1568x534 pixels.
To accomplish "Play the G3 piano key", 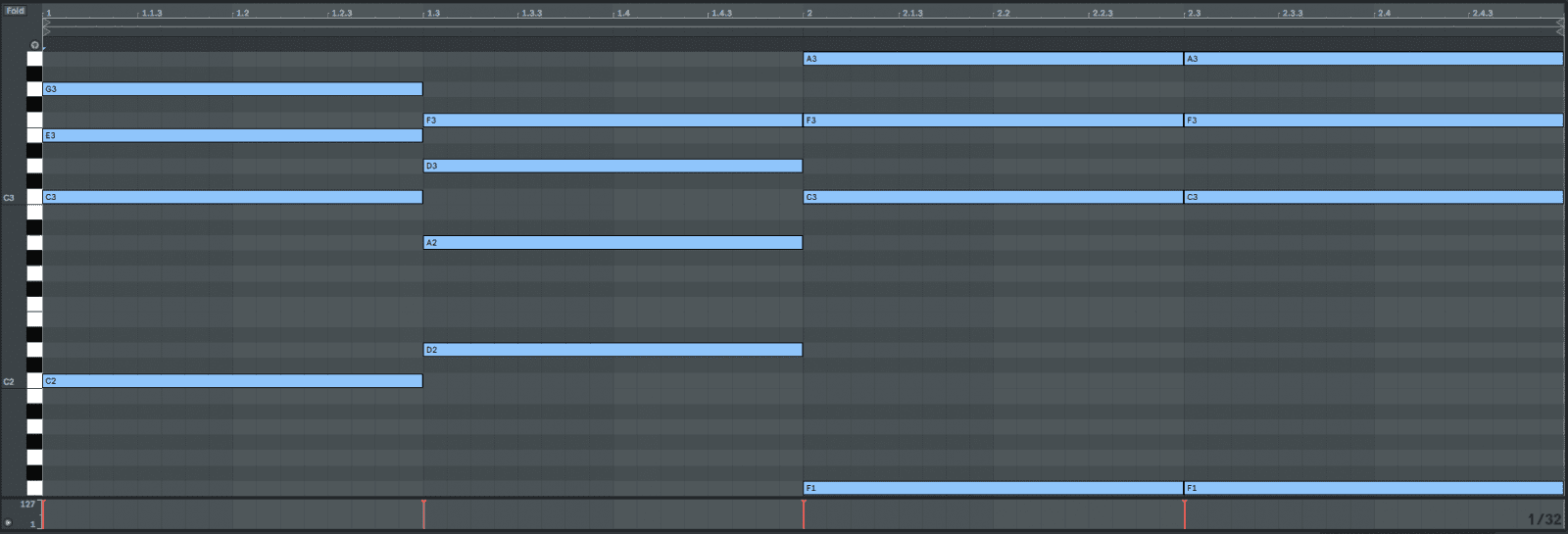I will 34,89.
